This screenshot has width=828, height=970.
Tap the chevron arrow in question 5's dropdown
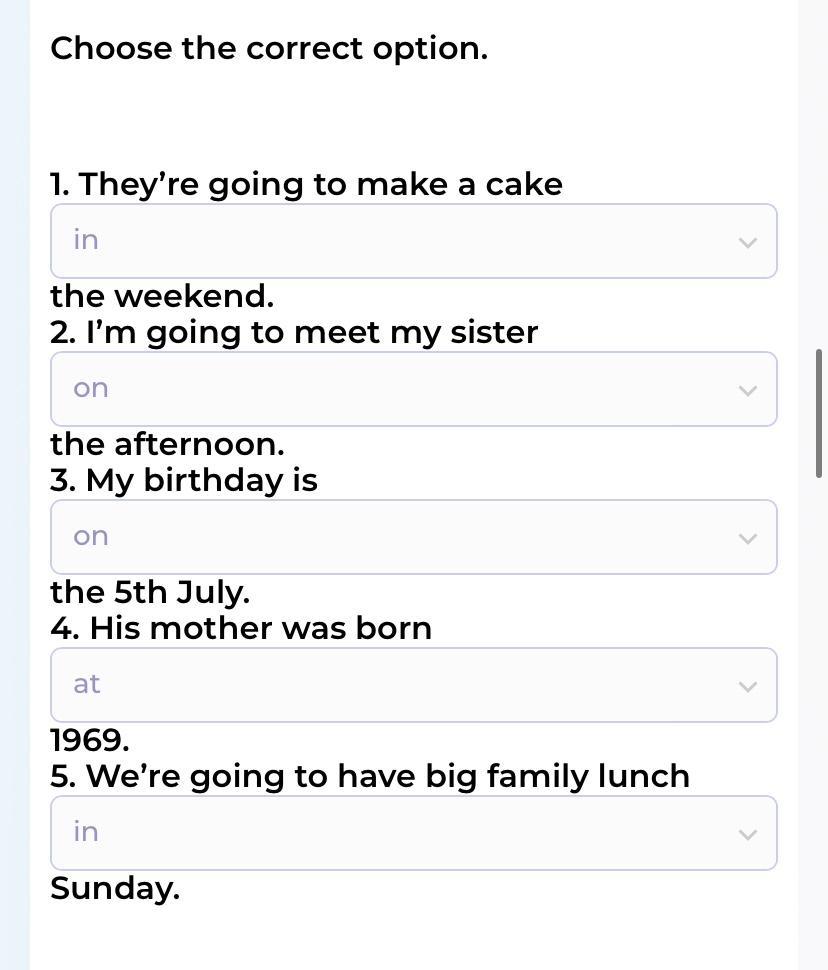click(747, 834)
